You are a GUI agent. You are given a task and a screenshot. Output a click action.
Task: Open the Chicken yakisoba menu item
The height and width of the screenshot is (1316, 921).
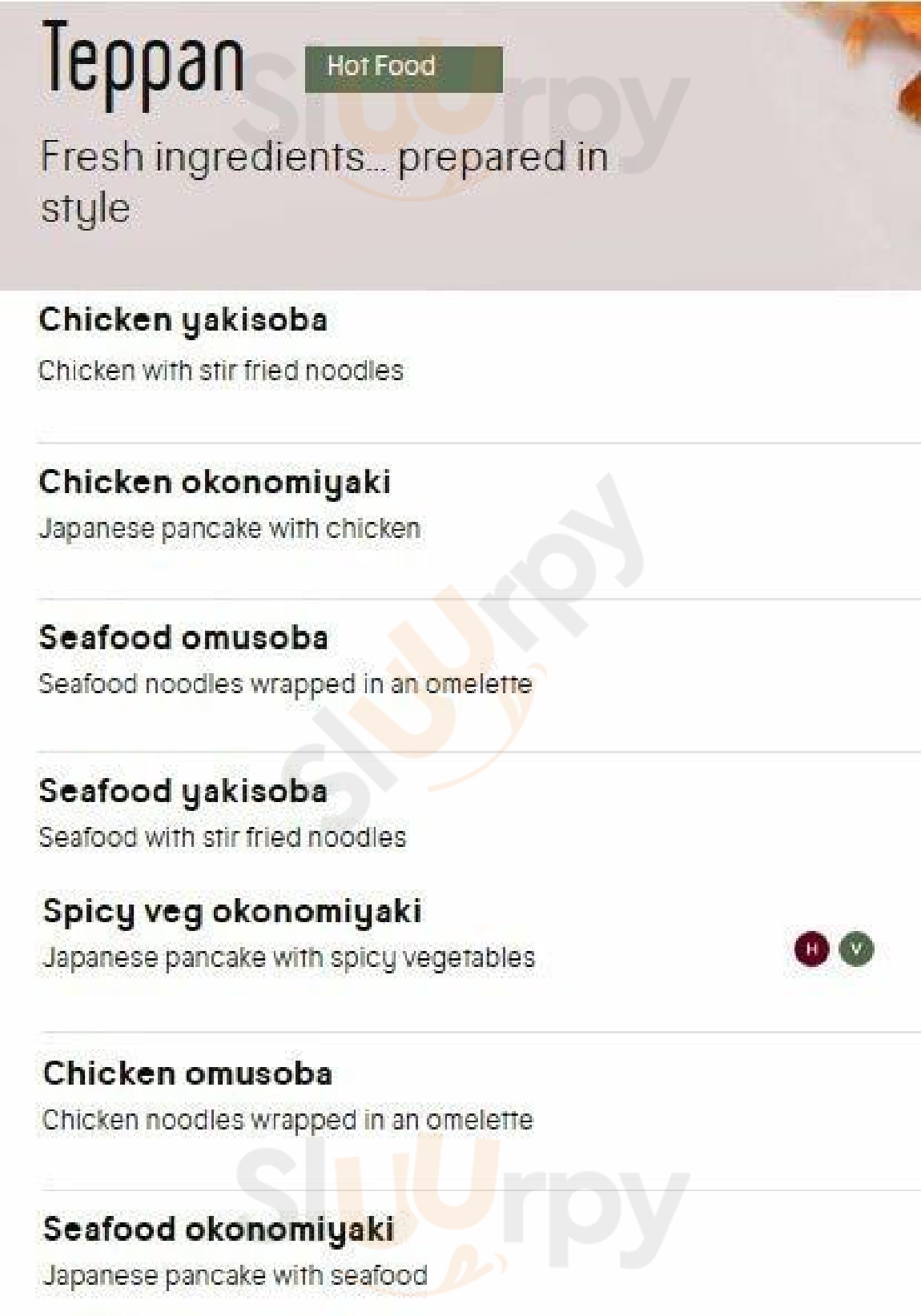tap(183, 321)
